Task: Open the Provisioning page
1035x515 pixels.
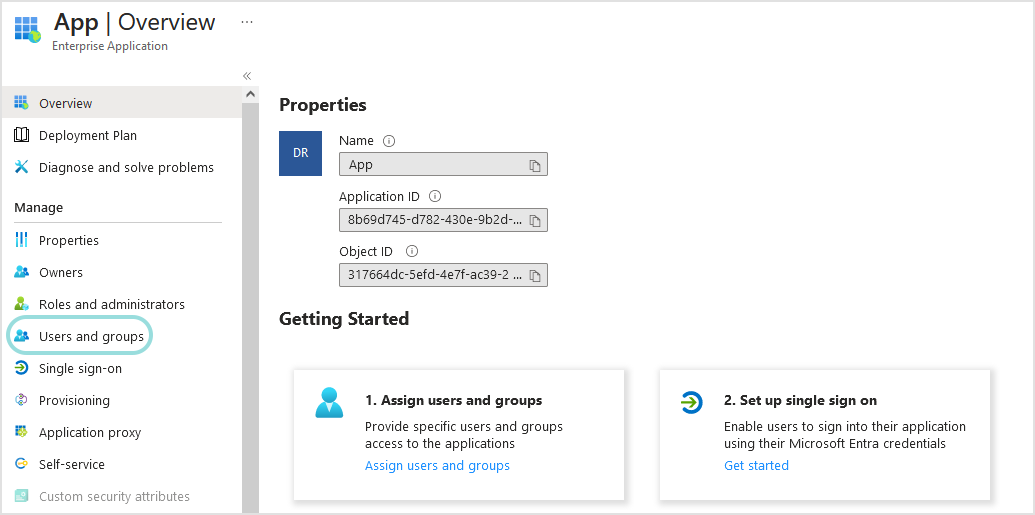Action: tap(74, 400)
